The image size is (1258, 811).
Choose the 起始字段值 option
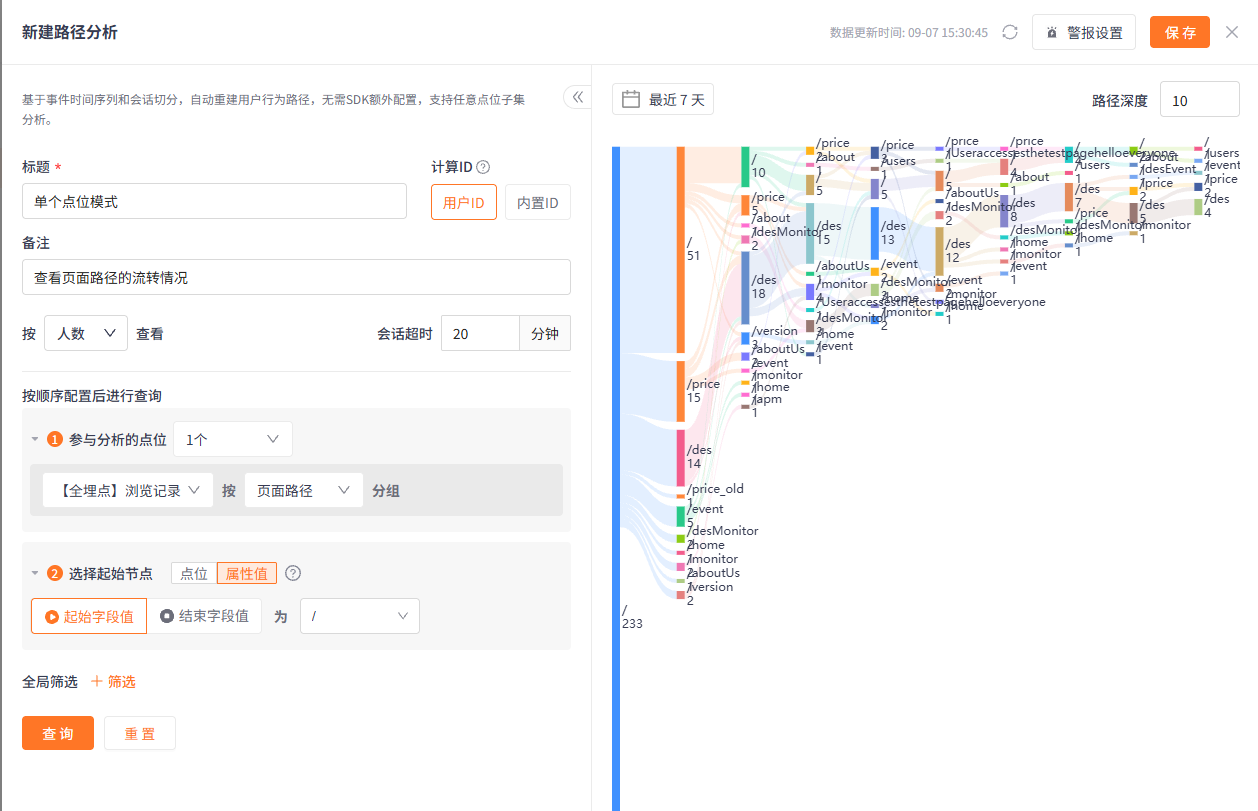89,616
